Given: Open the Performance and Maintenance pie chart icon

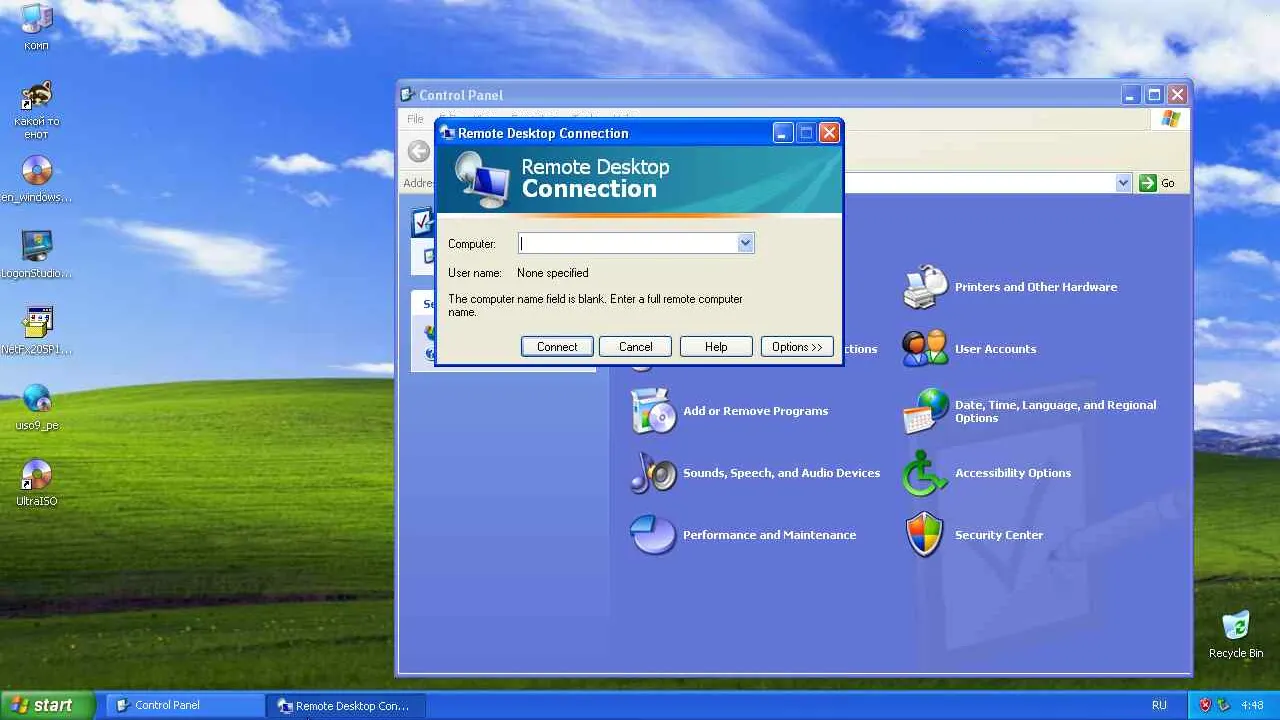Looking at the screenshot, I should (x=654, y=535).
